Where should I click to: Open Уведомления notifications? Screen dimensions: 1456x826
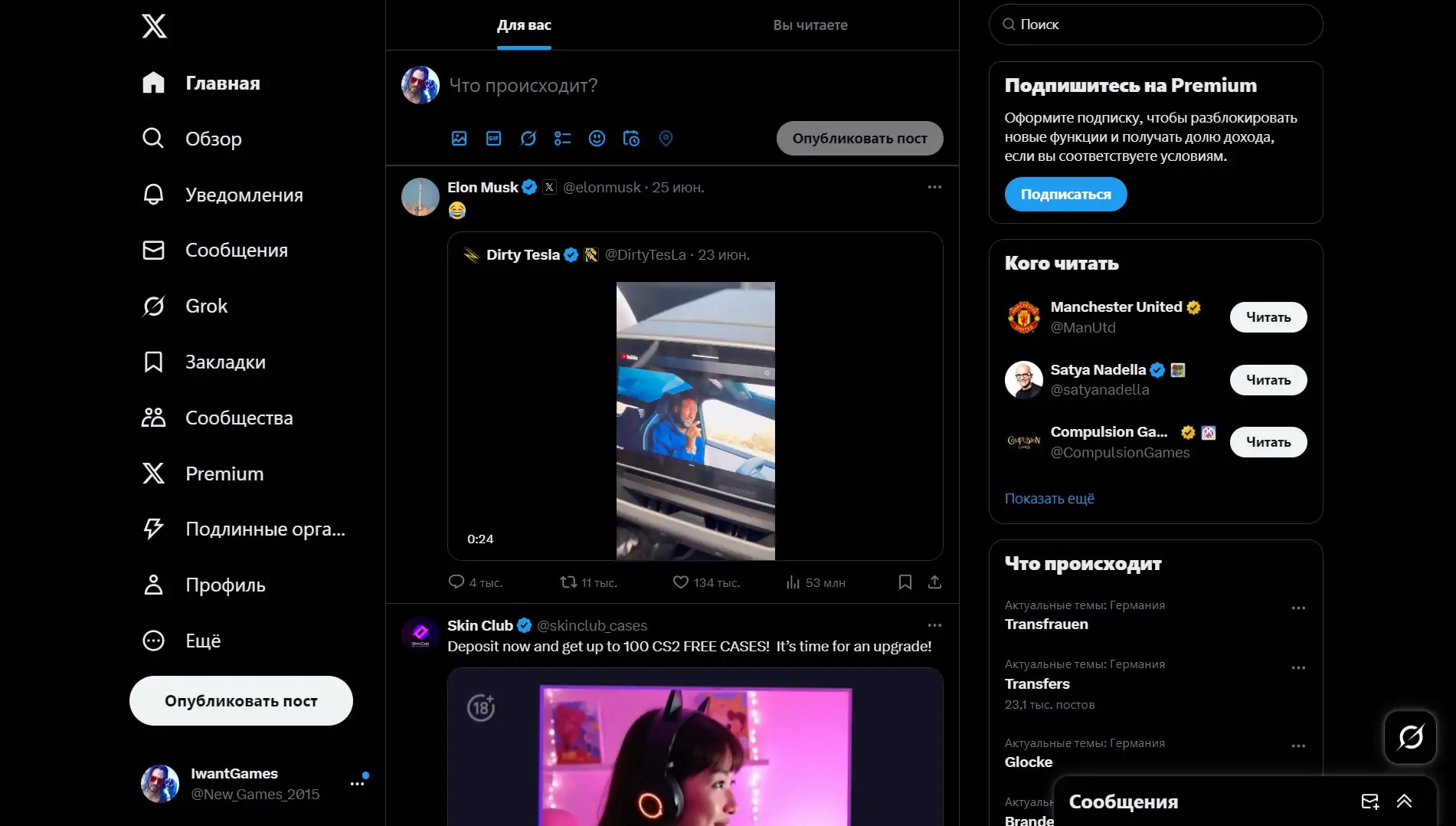click(x=223, y=195)
